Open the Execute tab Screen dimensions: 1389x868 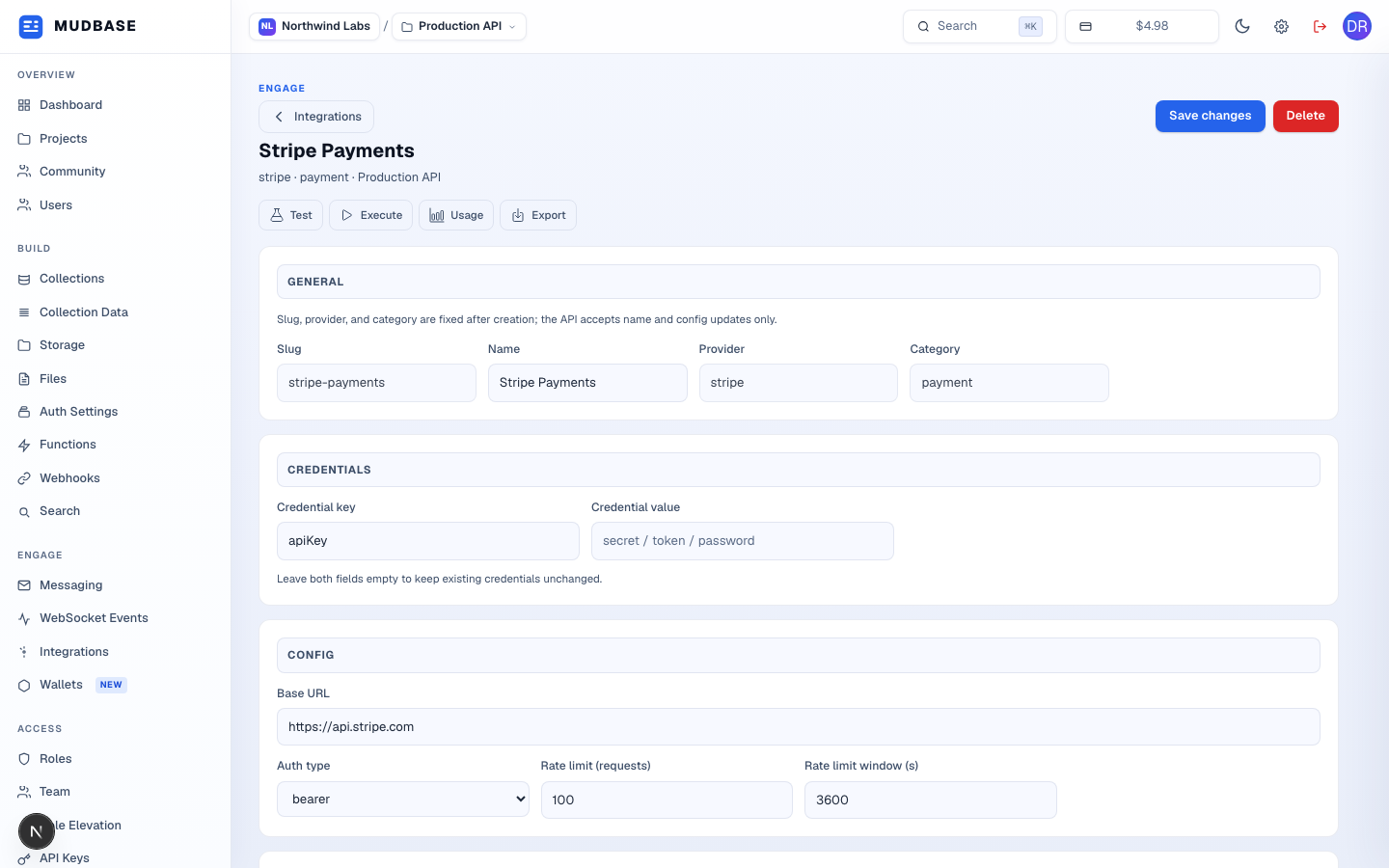(371, 215)
